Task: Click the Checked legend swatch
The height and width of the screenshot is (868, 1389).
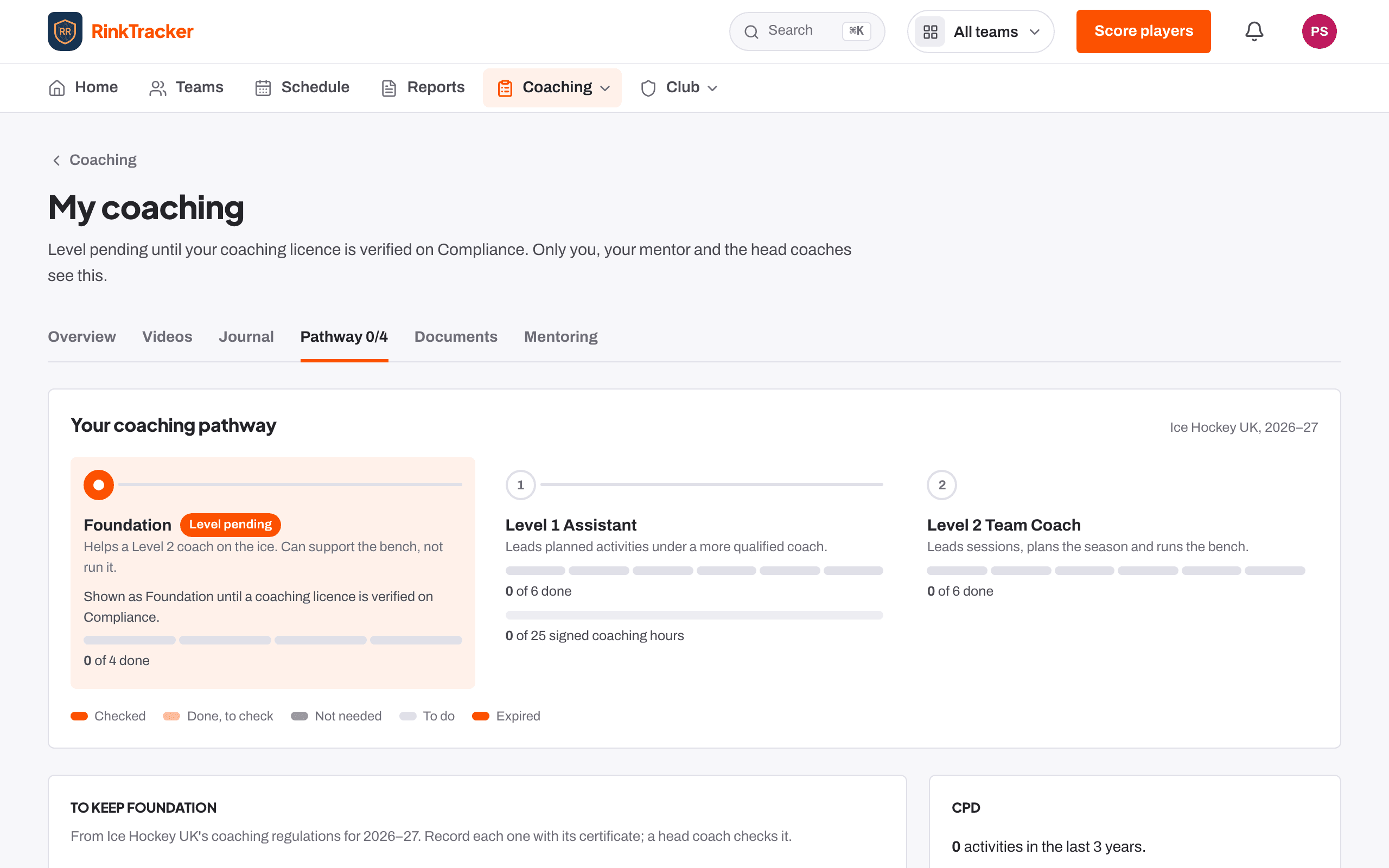Action: (x=79, y=716)
